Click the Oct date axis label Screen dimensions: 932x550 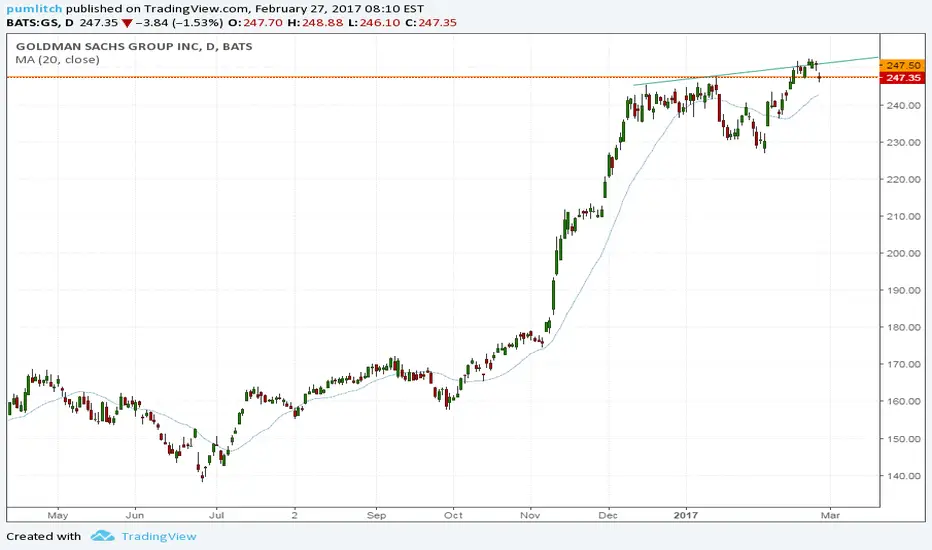[453, 516]
